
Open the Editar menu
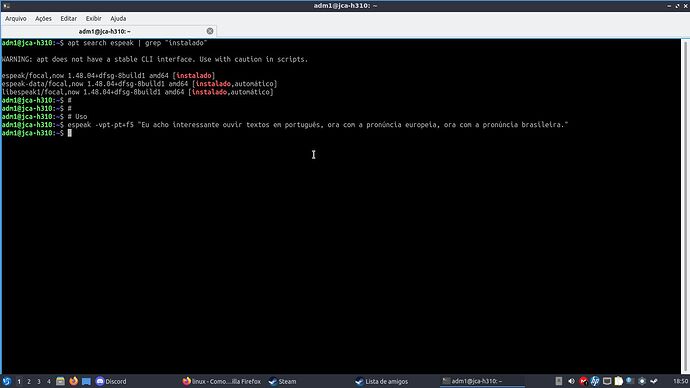pyautogui.click(x=68, y=18)
